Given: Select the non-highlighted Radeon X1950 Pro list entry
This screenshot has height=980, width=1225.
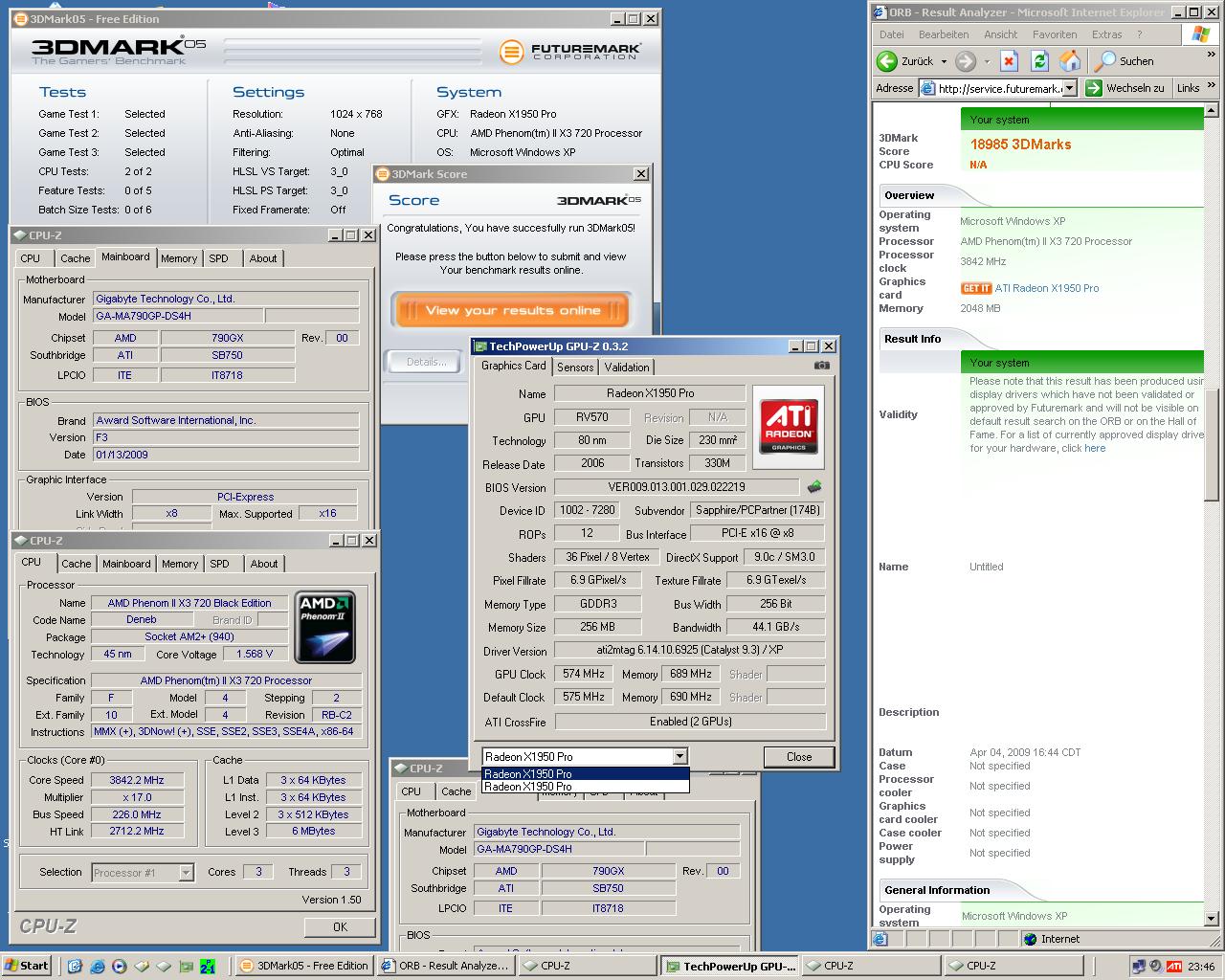Looking at the screenshot, I should [x=585, y=787].
